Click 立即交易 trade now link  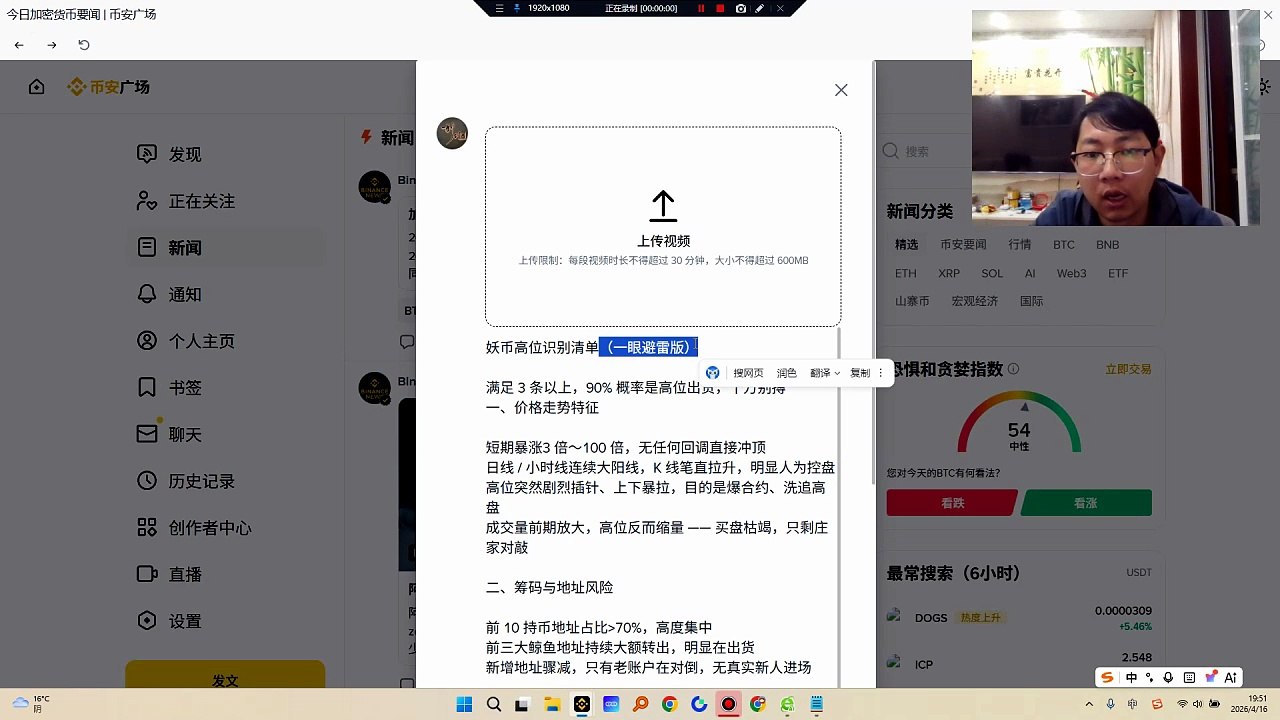tap(1128, 369)
